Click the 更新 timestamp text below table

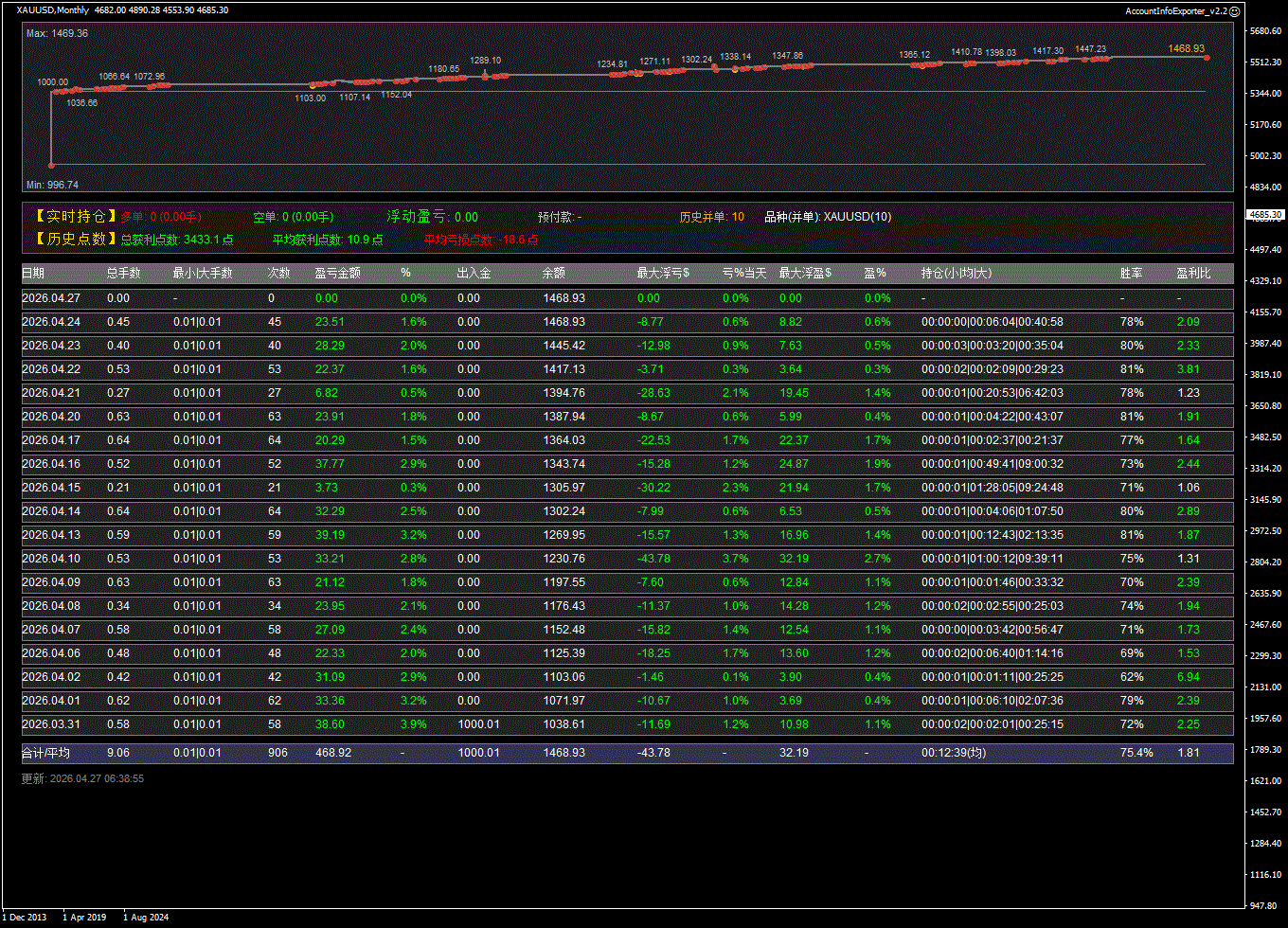[x=82, y=778]
